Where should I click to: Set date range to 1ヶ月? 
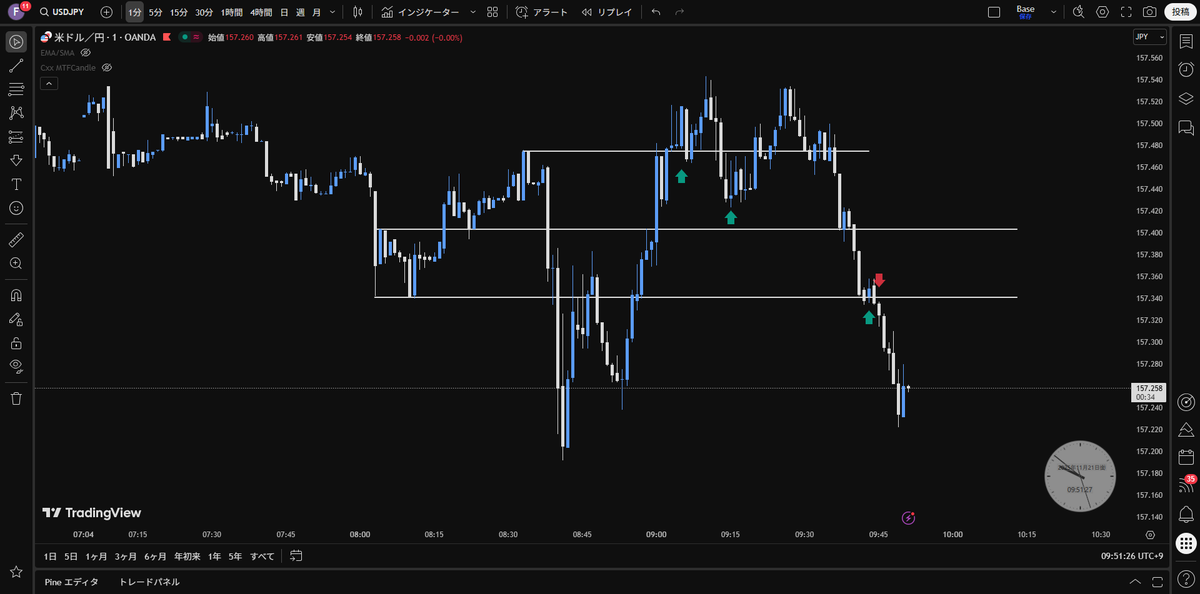[96, 556]
